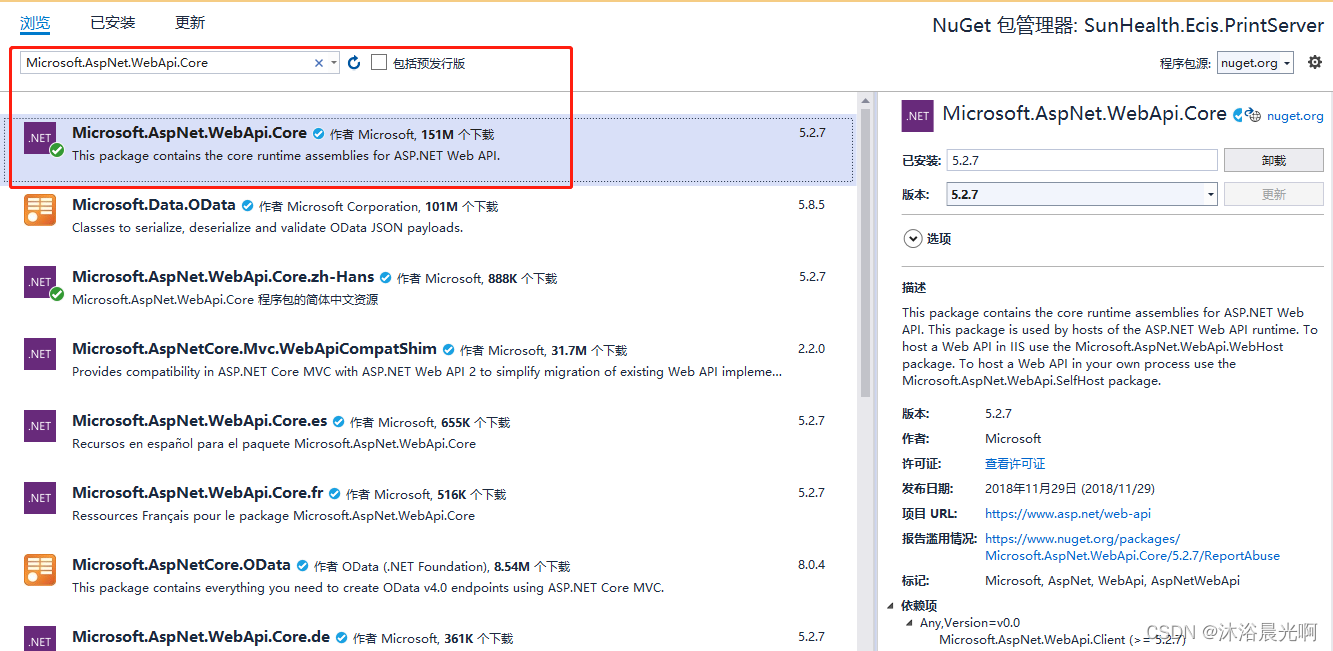Select Microsoft.AspNet.WebApi.Core.zh-Hans package title
Screen dimensions: 1333x651
[x=223, y=277]
